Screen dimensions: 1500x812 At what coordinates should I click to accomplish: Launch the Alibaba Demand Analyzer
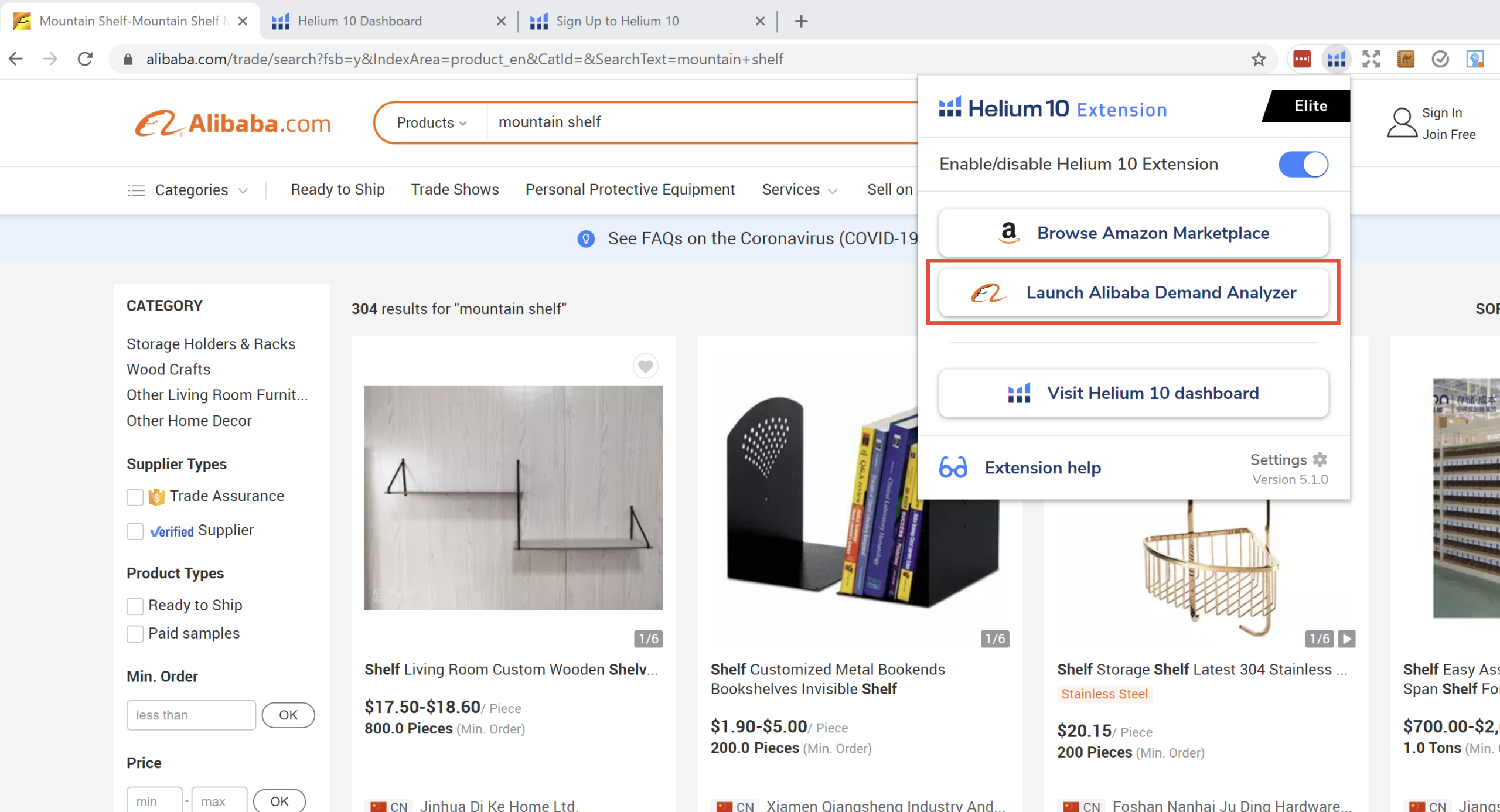(1133, 292)
